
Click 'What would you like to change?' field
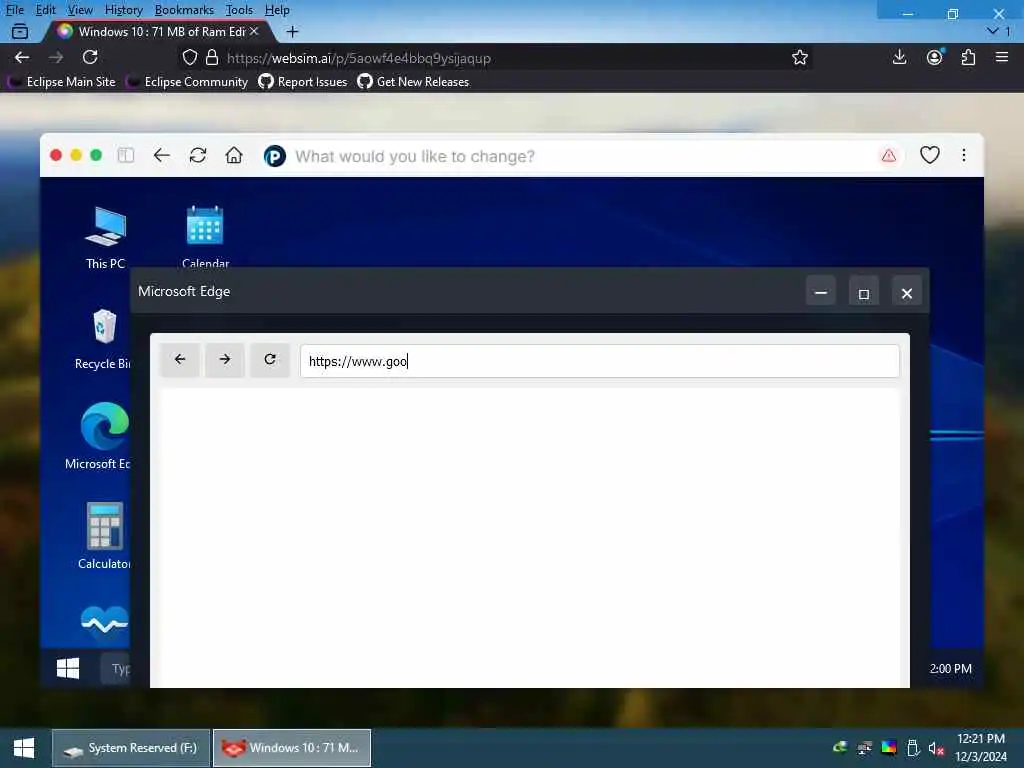click(x=581, y=157)
